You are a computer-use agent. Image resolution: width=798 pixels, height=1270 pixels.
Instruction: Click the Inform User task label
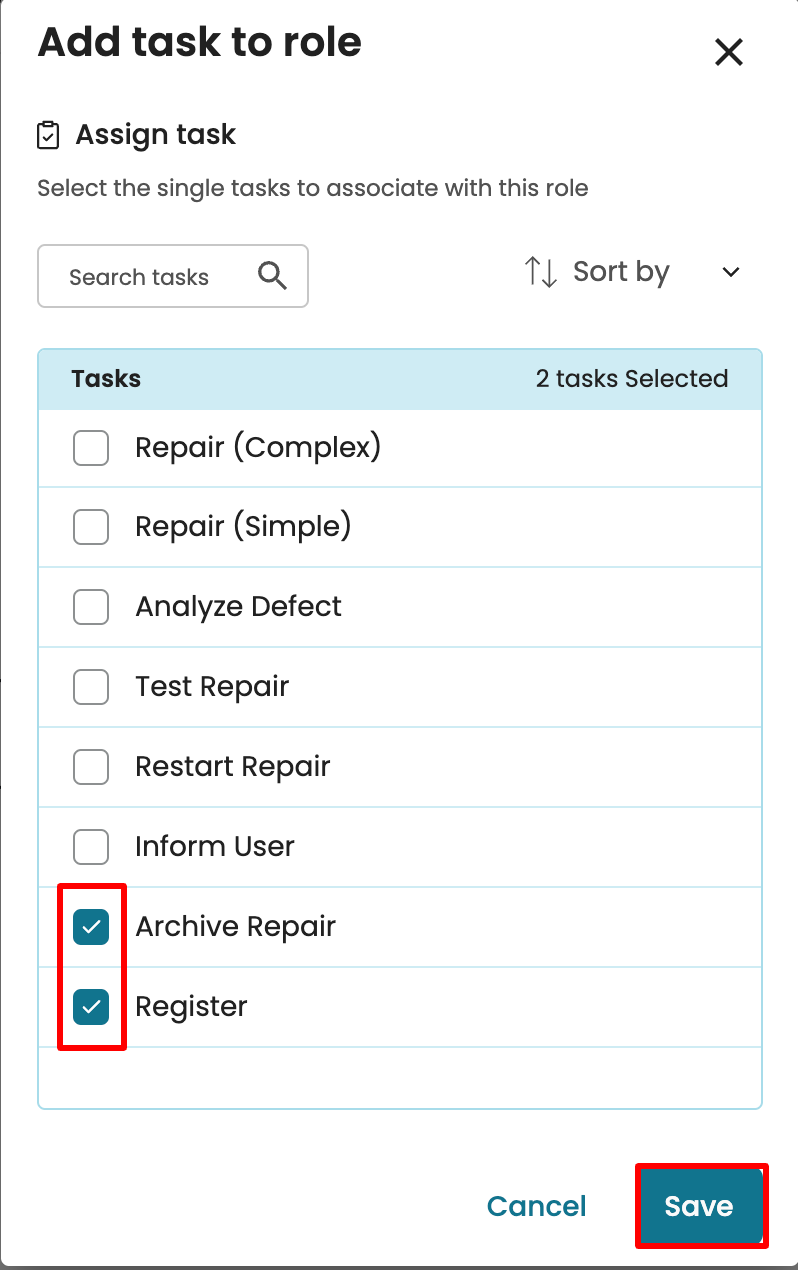[x=215, y=847]
